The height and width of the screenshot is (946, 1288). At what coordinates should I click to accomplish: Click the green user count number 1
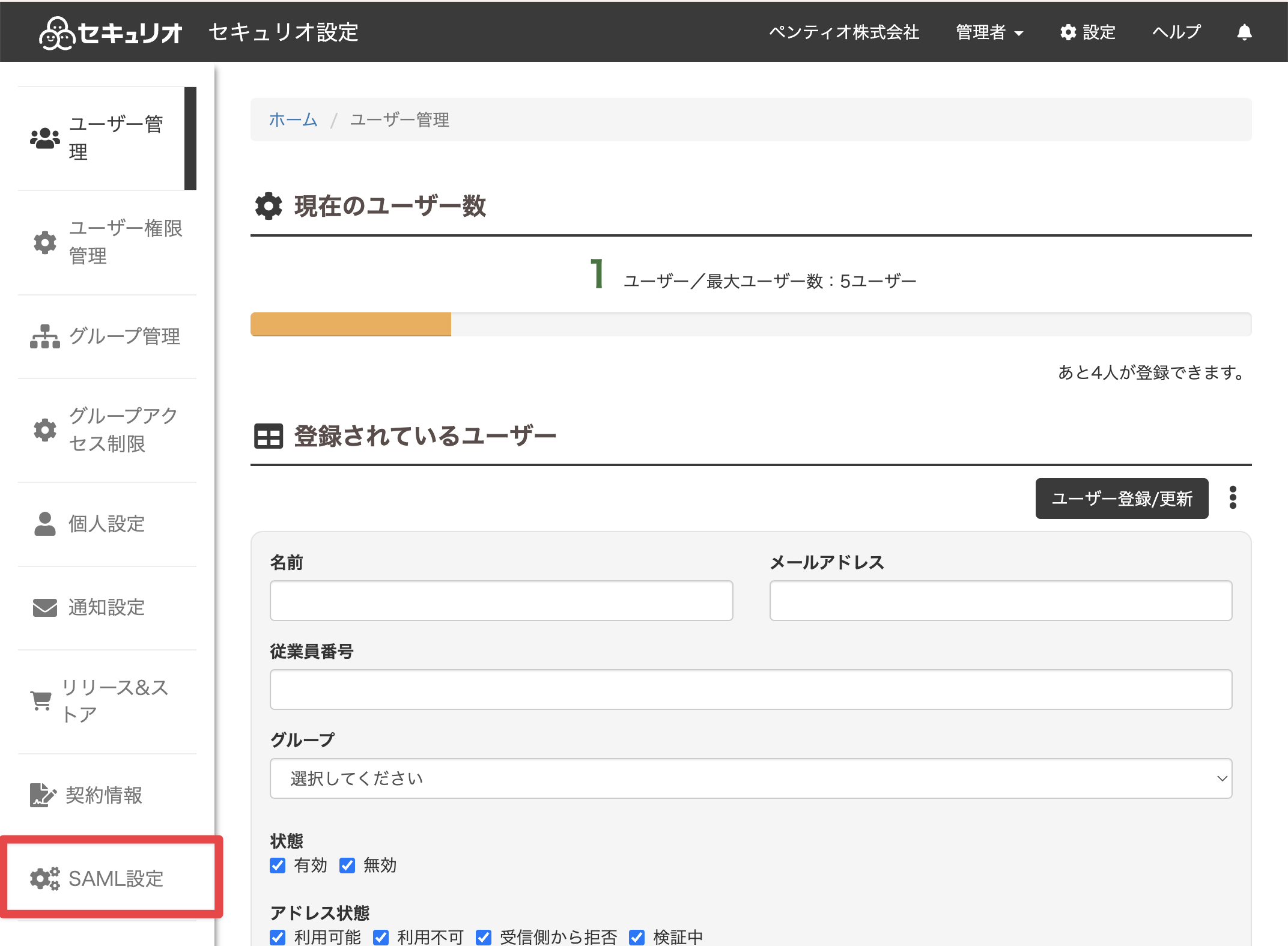click(597, 274)
